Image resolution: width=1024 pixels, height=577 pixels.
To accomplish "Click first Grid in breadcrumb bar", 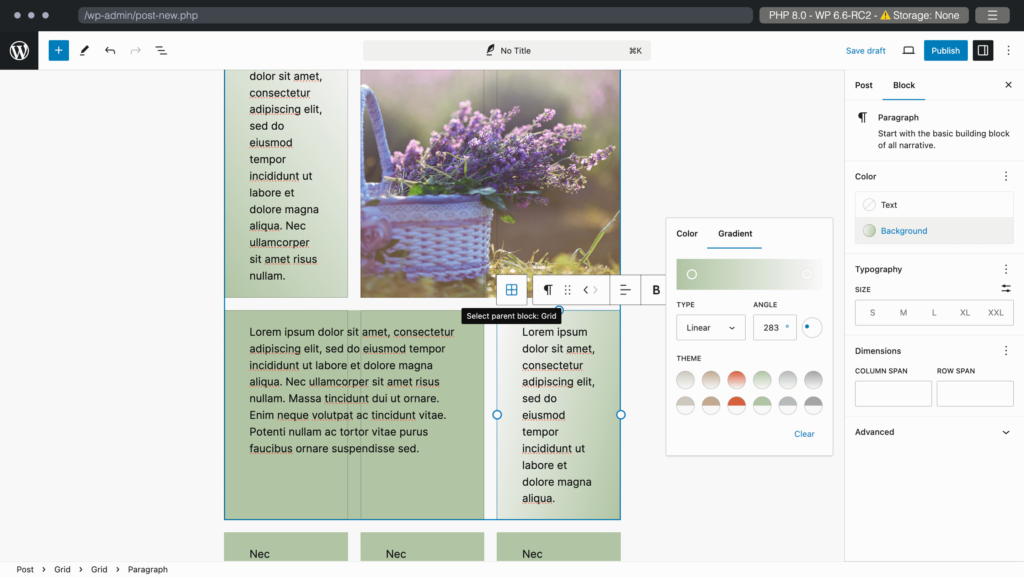I will pos(62,569).
